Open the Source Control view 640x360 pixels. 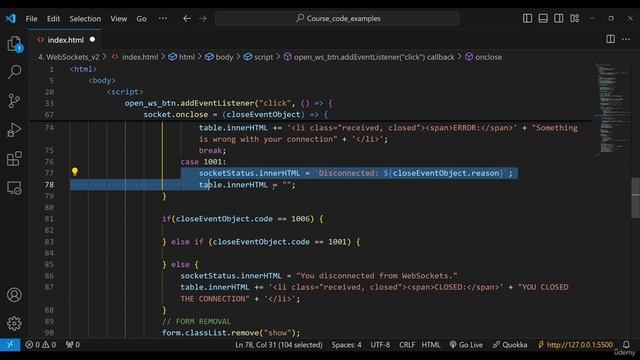click(14, 100)
